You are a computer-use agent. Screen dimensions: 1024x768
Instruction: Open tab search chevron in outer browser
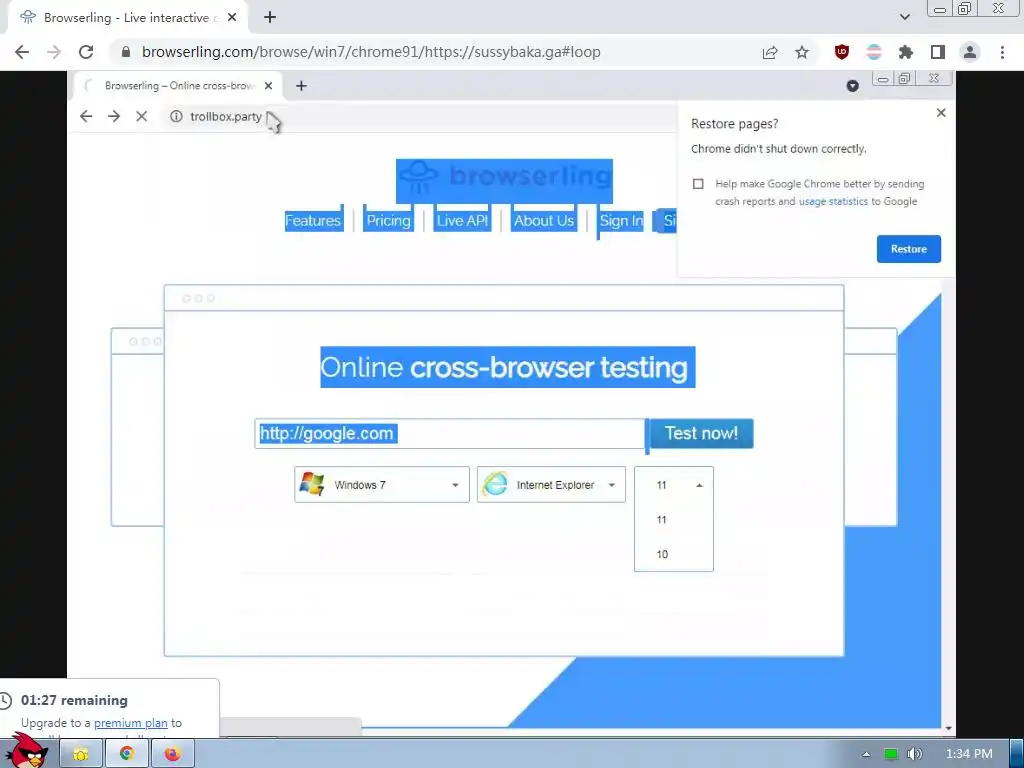(x=904, y=17)
